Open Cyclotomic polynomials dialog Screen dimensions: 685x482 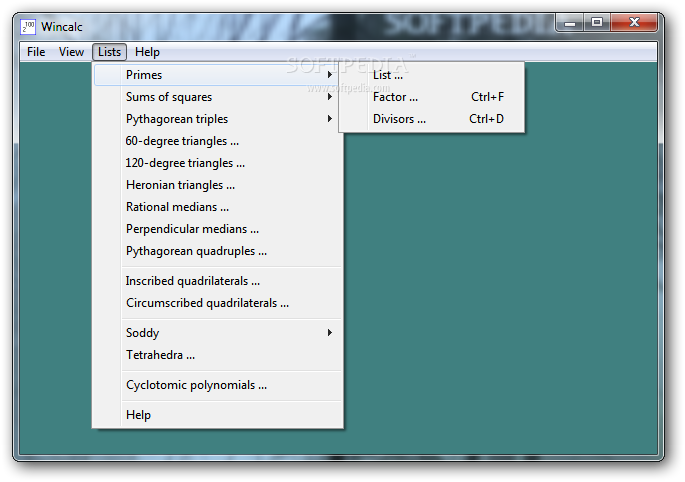click(x=217, y=385)
